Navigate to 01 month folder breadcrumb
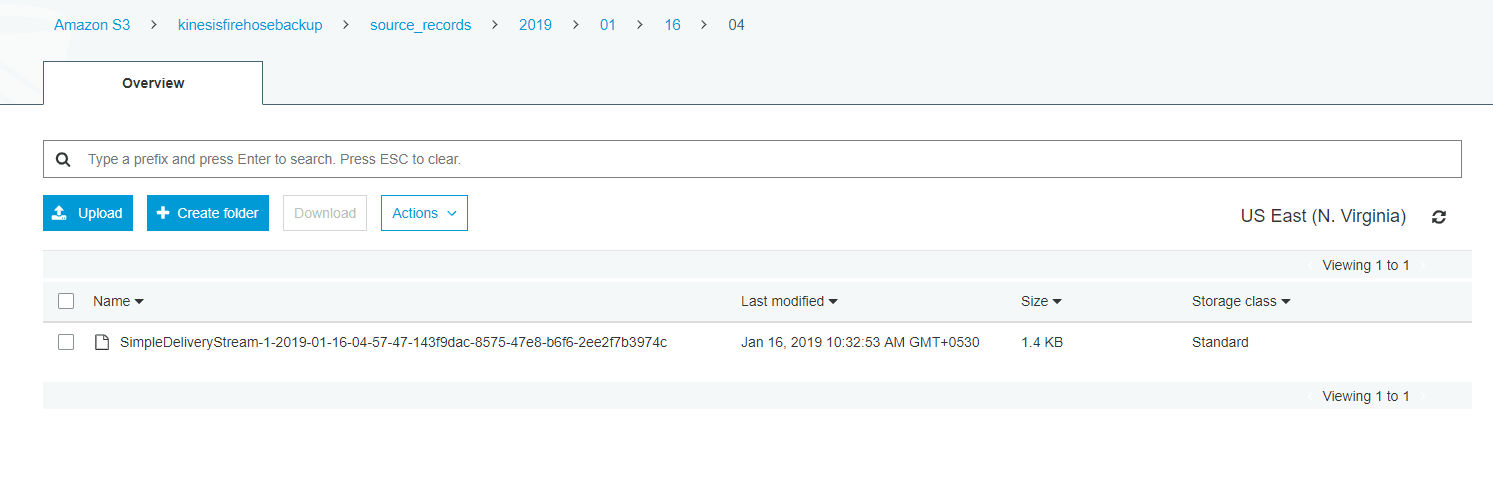The width and height of the screenshot is (1493, 499). click(608, 25)
